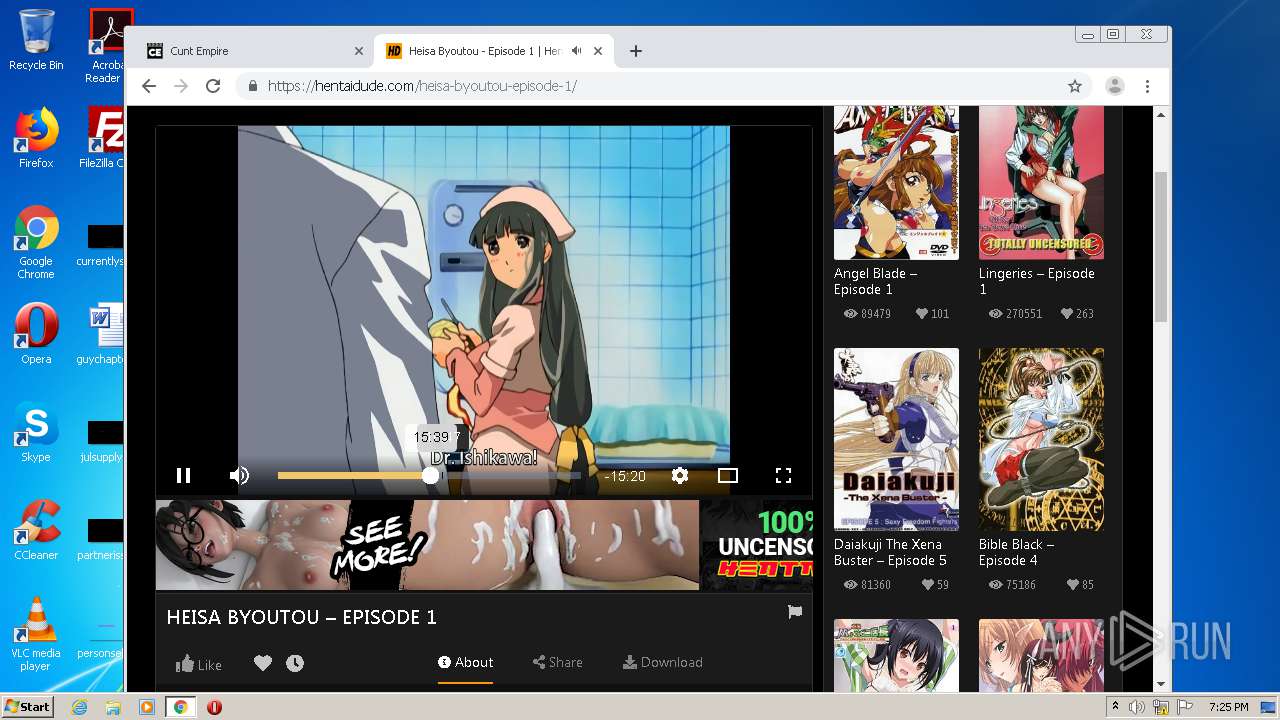
Task: Open Internet Explorer from the taskbar
Action: [x=80, y=707]
